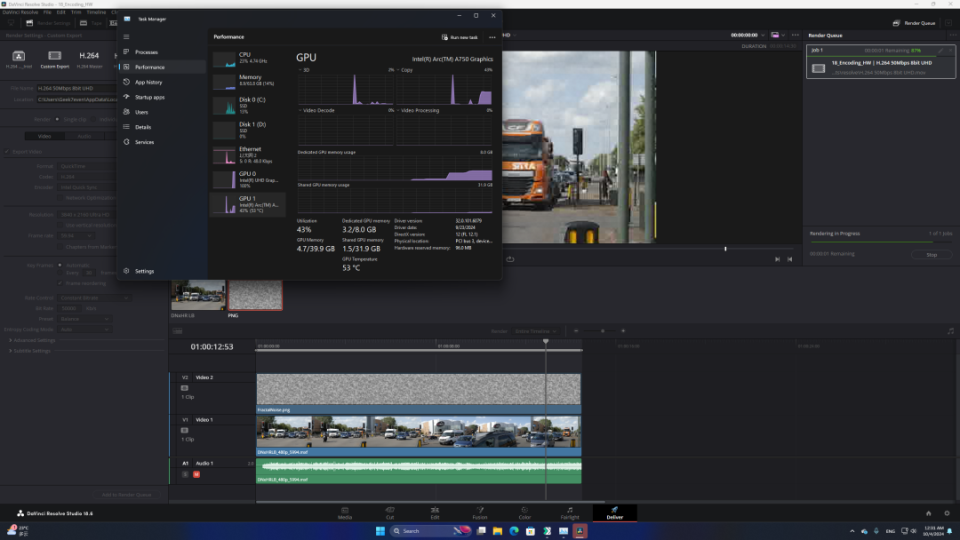960x540 pixels.
Task: Choose H.264 Master render preset
Action: point(89,59)
